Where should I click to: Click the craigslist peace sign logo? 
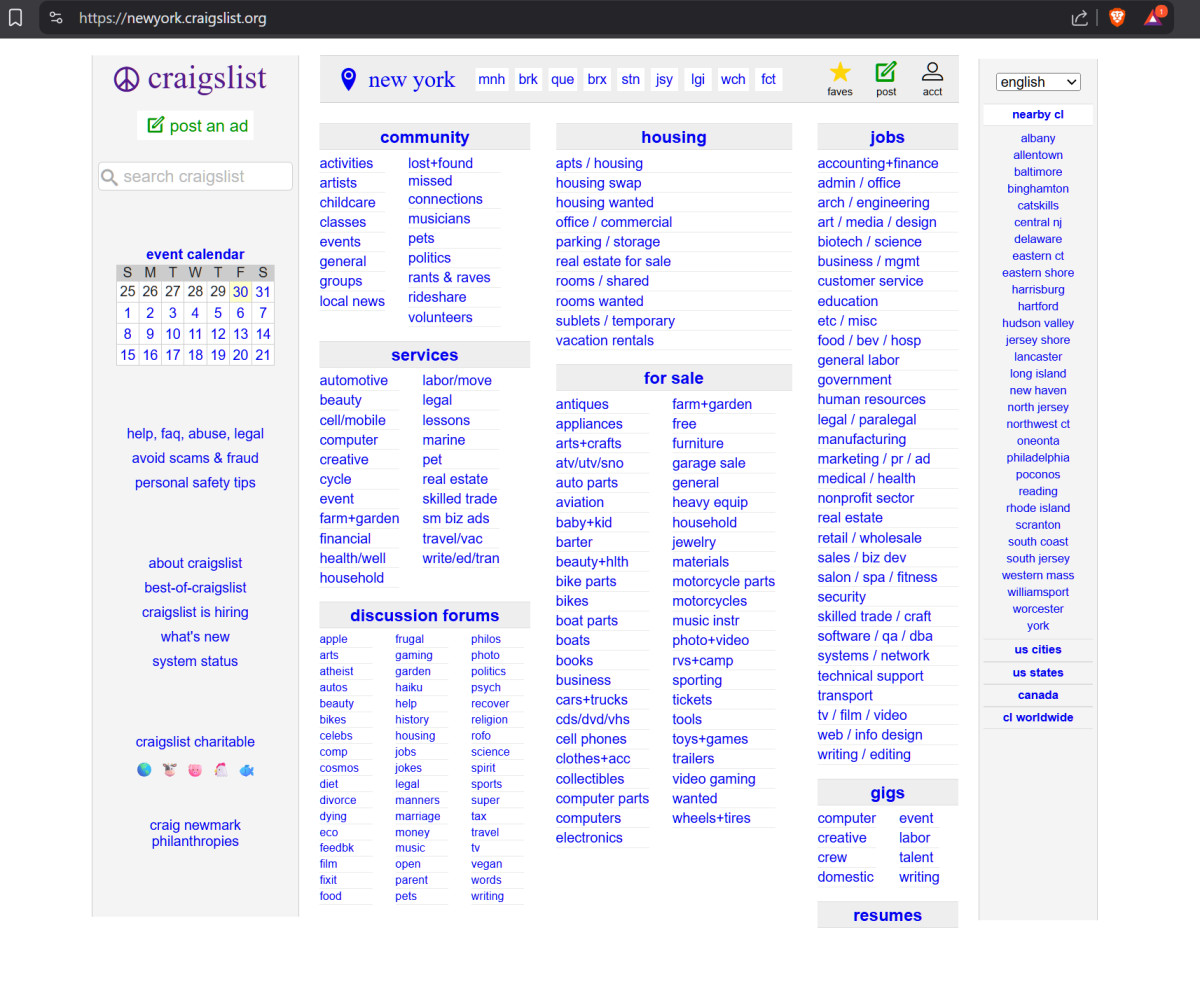126,79
